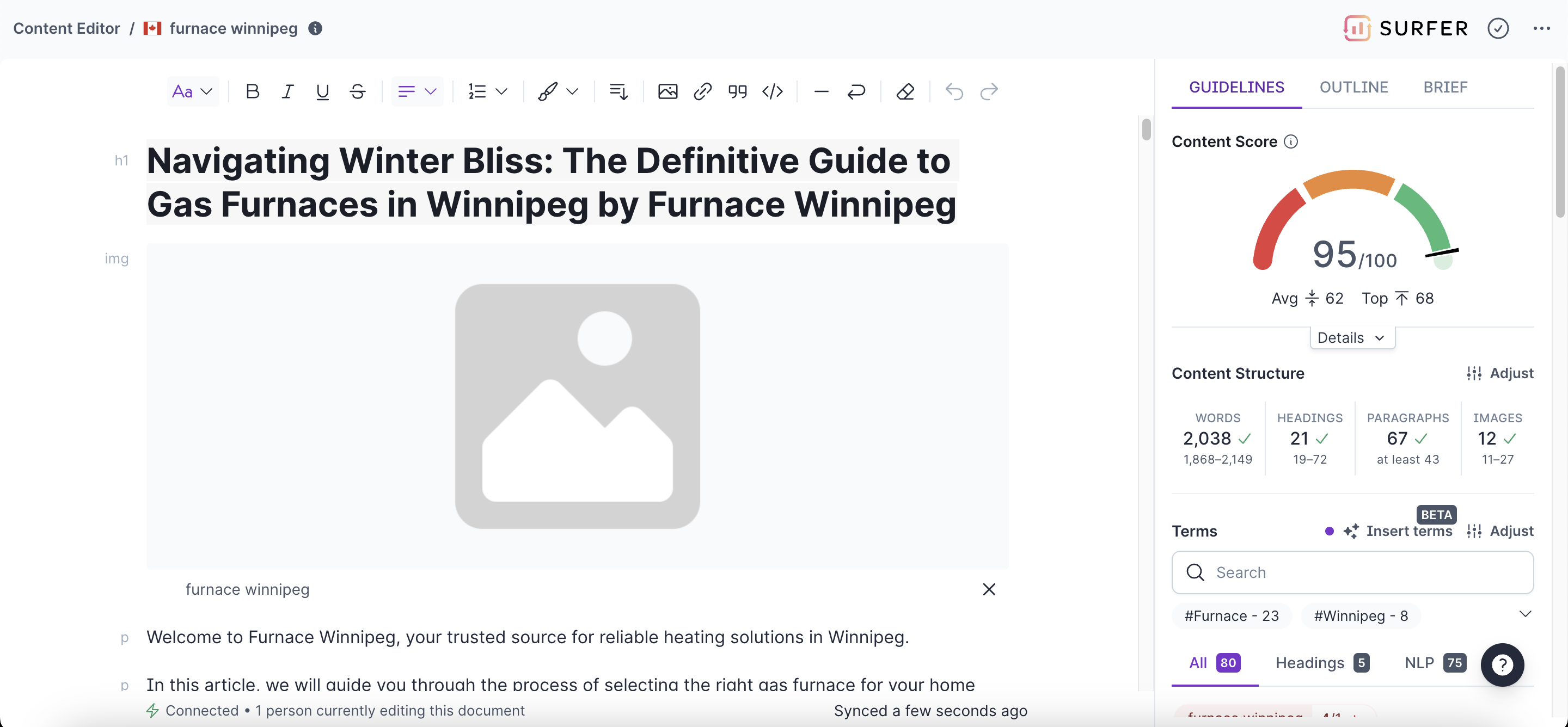Viewport: 1568px width, 727px height.
Task: Click the image placeholder block
Action: 577,406
